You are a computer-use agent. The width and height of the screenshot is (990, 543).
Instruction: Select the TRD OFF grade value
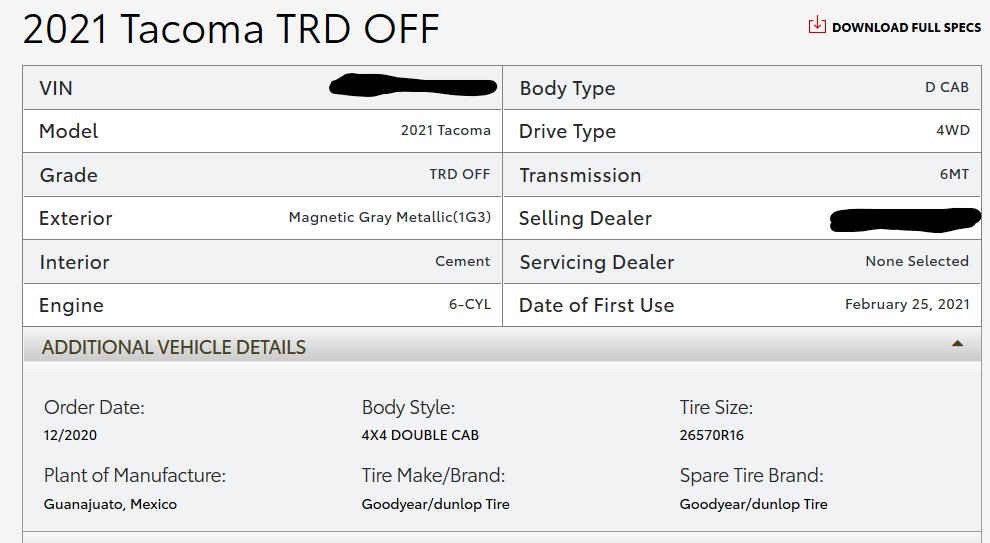pos(460,174)
